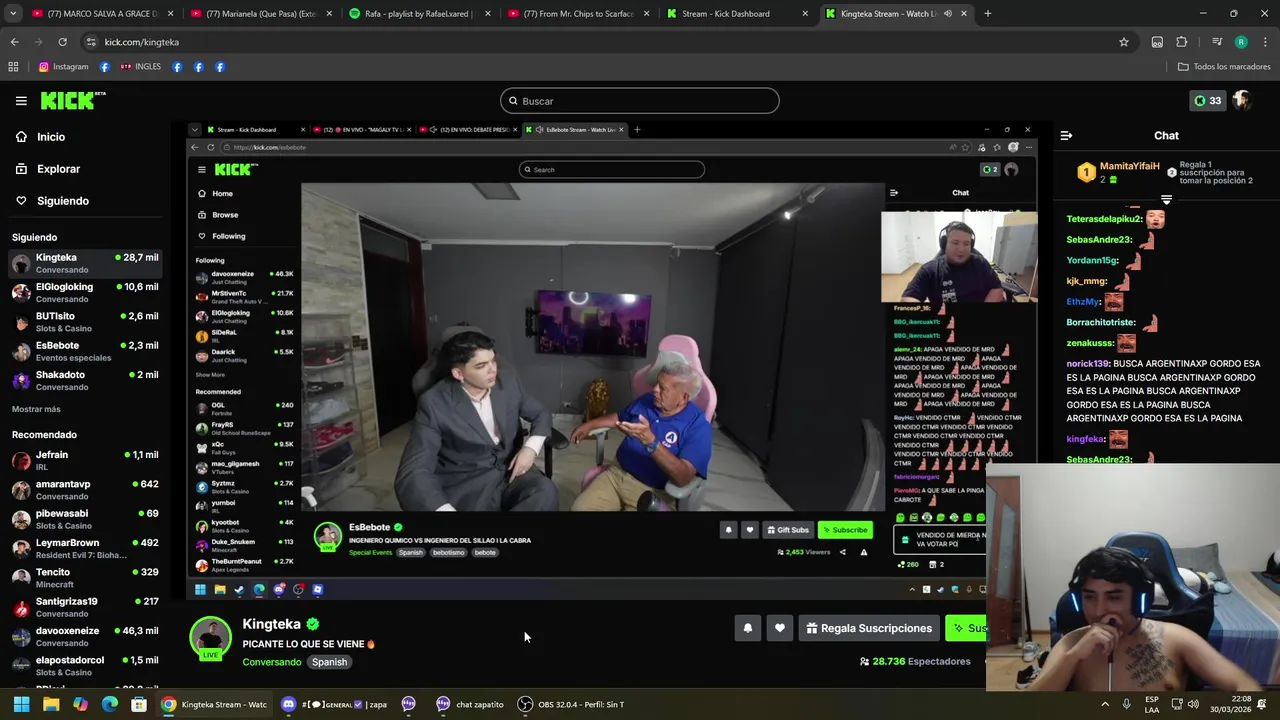Open BUTIsito channel in sidebar
This screenshot has height=720, width=1280.
click(85, 322)
